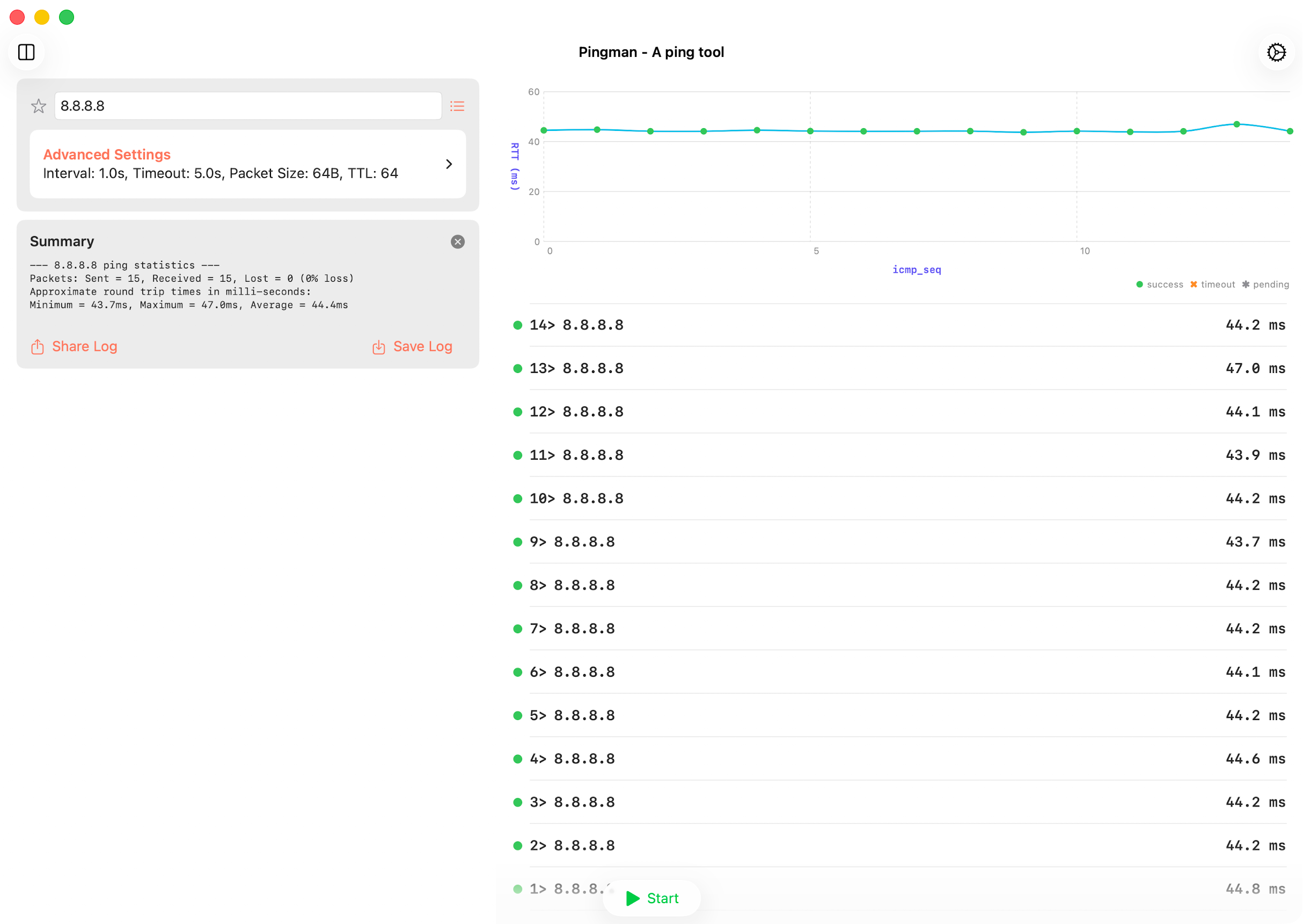This screenshot has width=1303, height=924.
Task: Click the green status dot of row 9
Action: [x=517, y=541]
